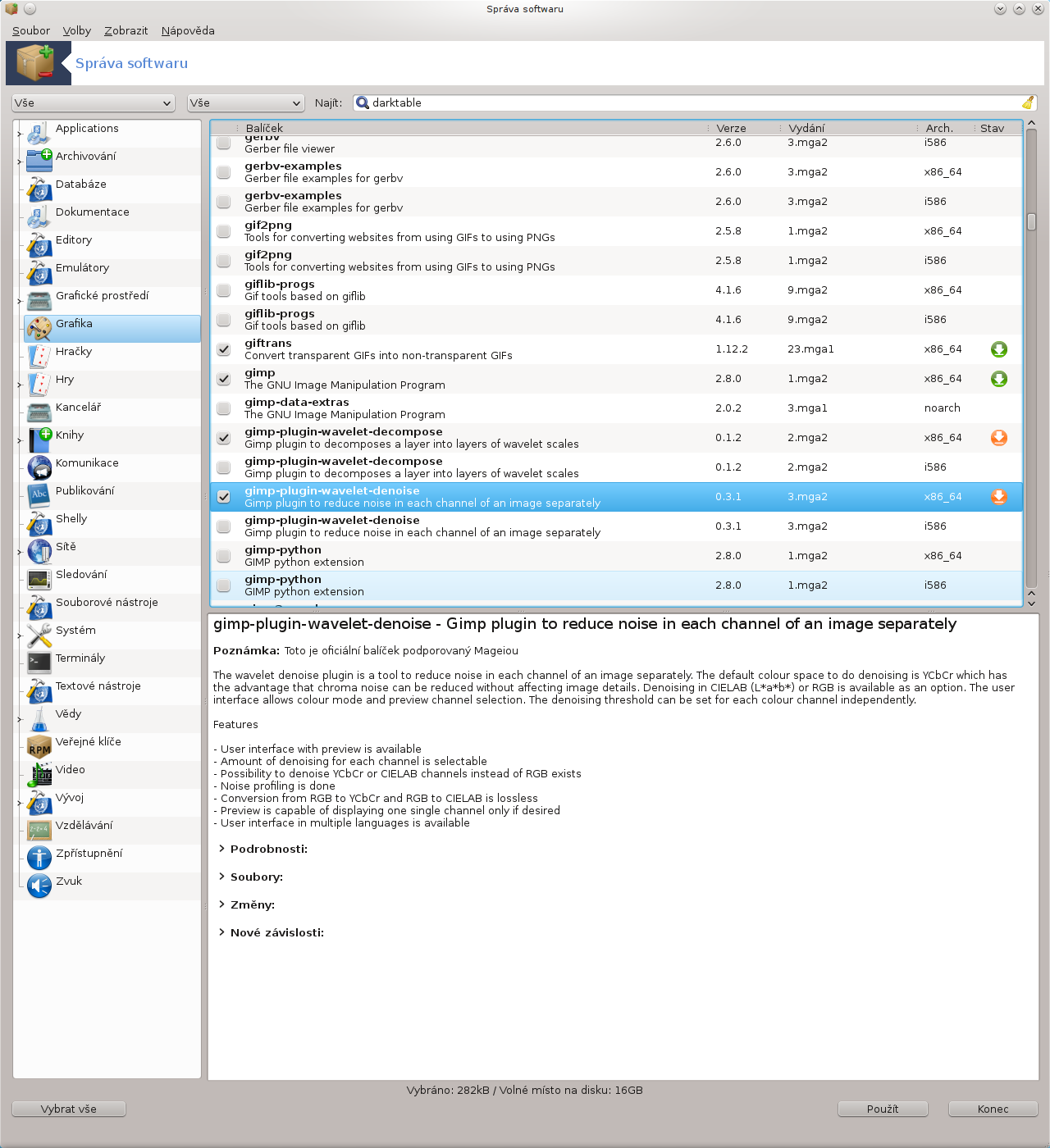Expand the Podrobnosti section
The width and height of the screenshot is (1050, 1148).
click(x=221, y=849)
